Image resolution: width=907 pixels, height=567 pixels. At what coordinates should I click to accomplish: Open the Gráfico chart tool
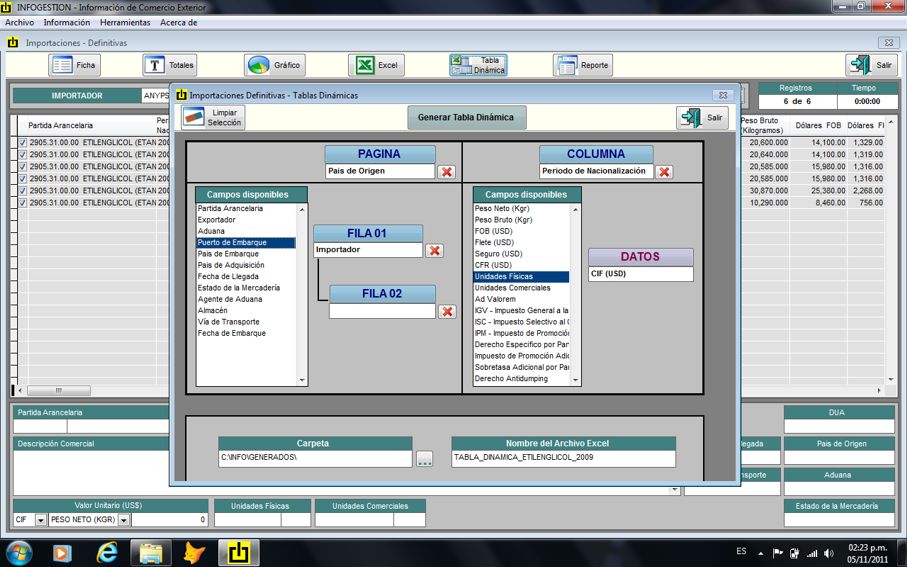(274, 65)
